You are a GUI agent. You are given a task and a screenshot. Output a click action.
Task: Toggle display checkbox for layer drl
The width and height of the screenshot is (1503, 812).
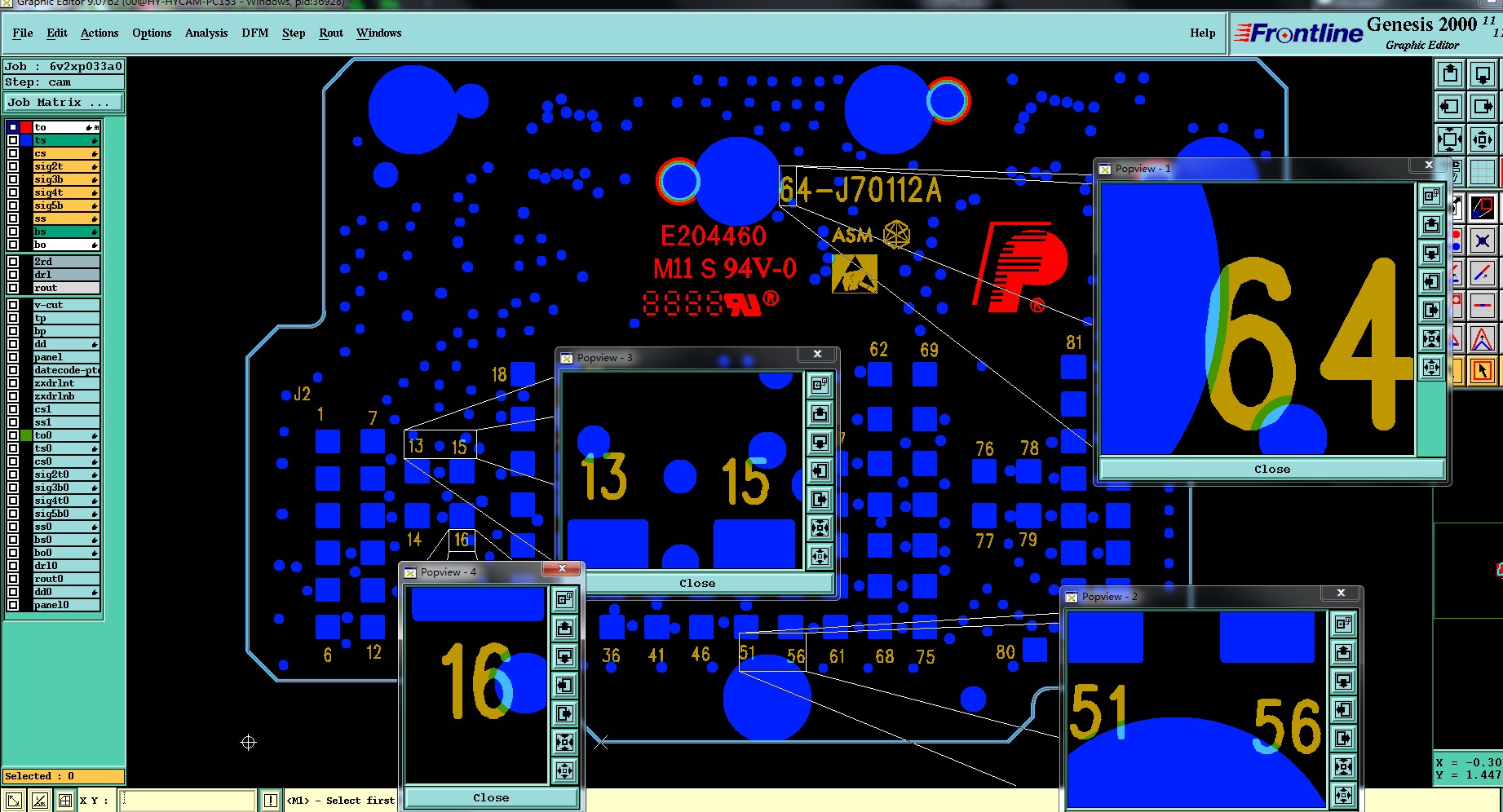(13, 275)
